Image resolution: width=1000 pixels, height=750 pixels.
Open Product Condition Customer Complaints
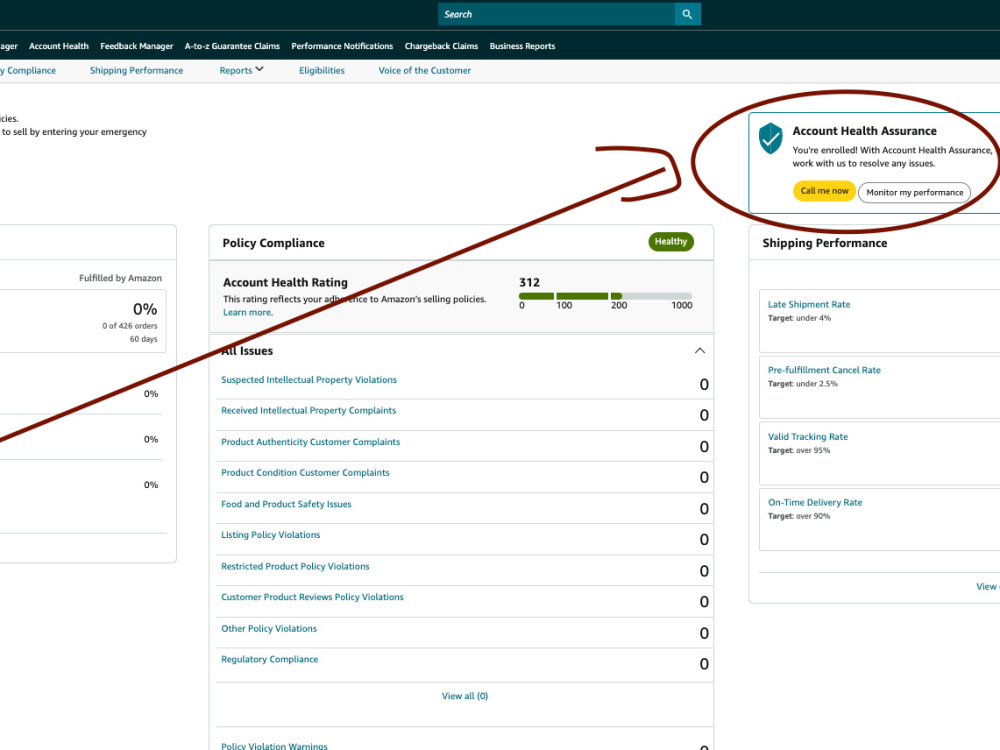tap(305, 473)
